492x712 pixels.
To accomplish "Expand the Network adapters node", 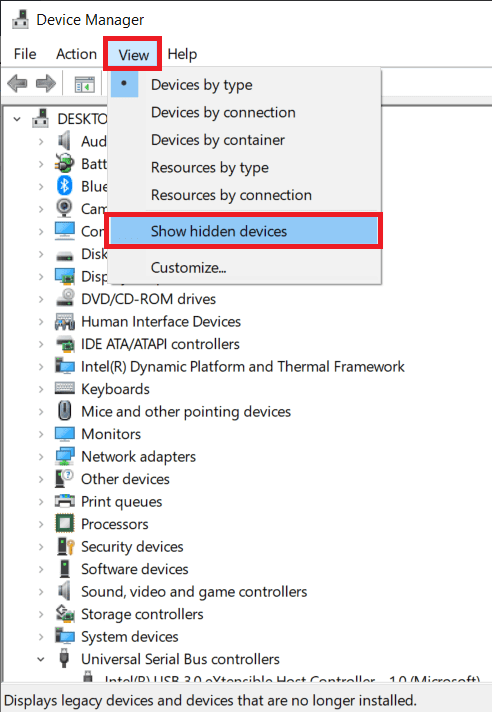I will click(x=41, y=457).
